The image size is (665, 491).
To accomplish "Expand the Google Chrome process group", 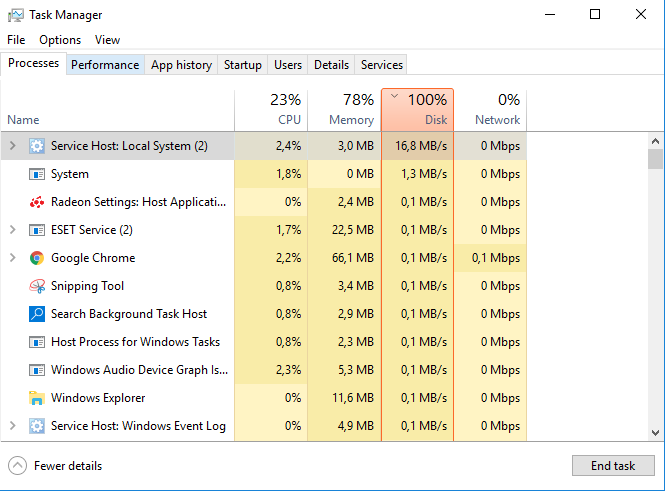I will [x=13, y=258].
